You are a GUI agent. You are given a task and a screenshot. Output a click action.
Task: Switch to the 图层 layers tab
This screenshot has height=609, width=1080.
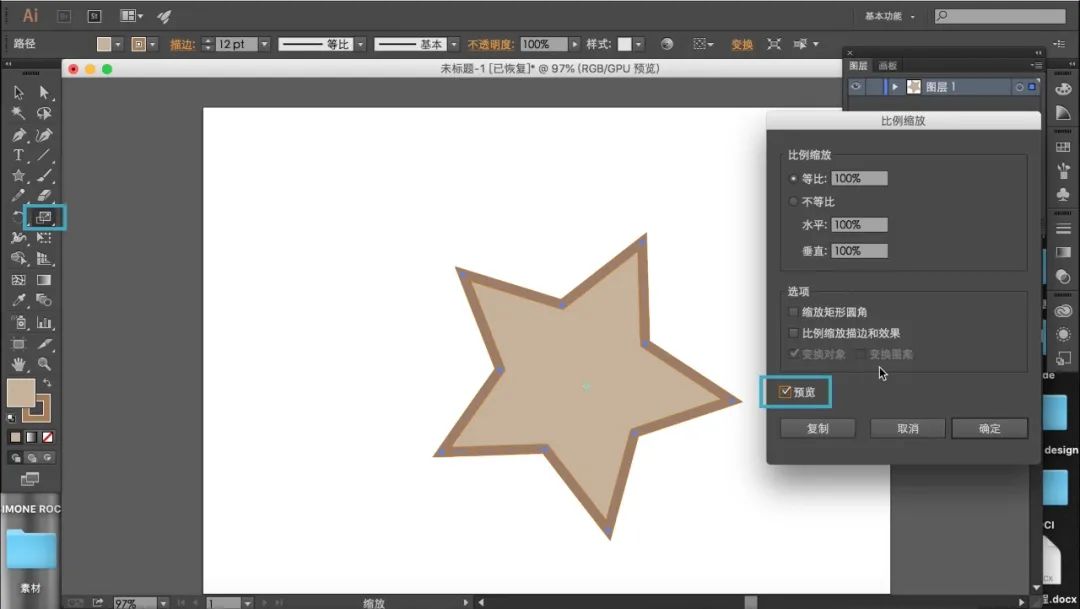click(858, 65)
